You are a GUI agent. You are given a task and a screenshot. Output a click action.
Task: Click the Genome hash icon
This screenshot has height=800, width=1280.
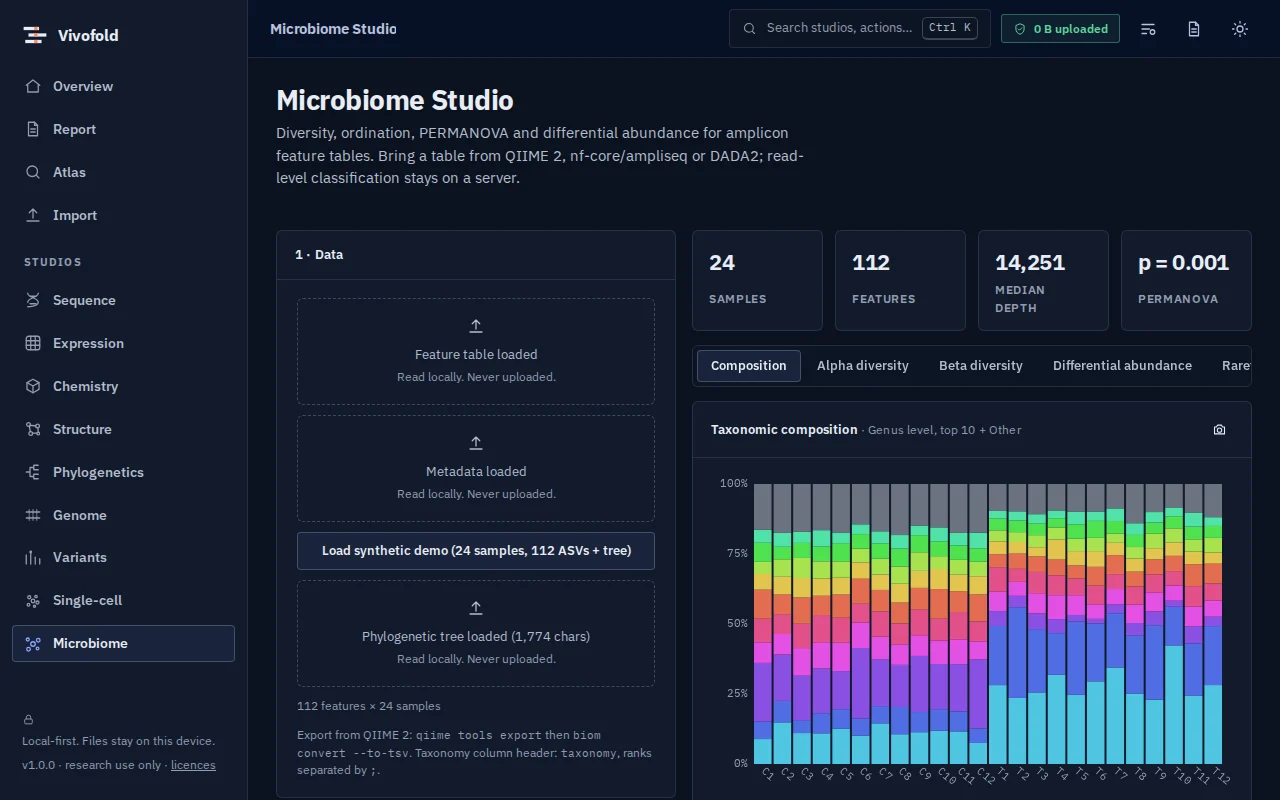pos(33,515)
